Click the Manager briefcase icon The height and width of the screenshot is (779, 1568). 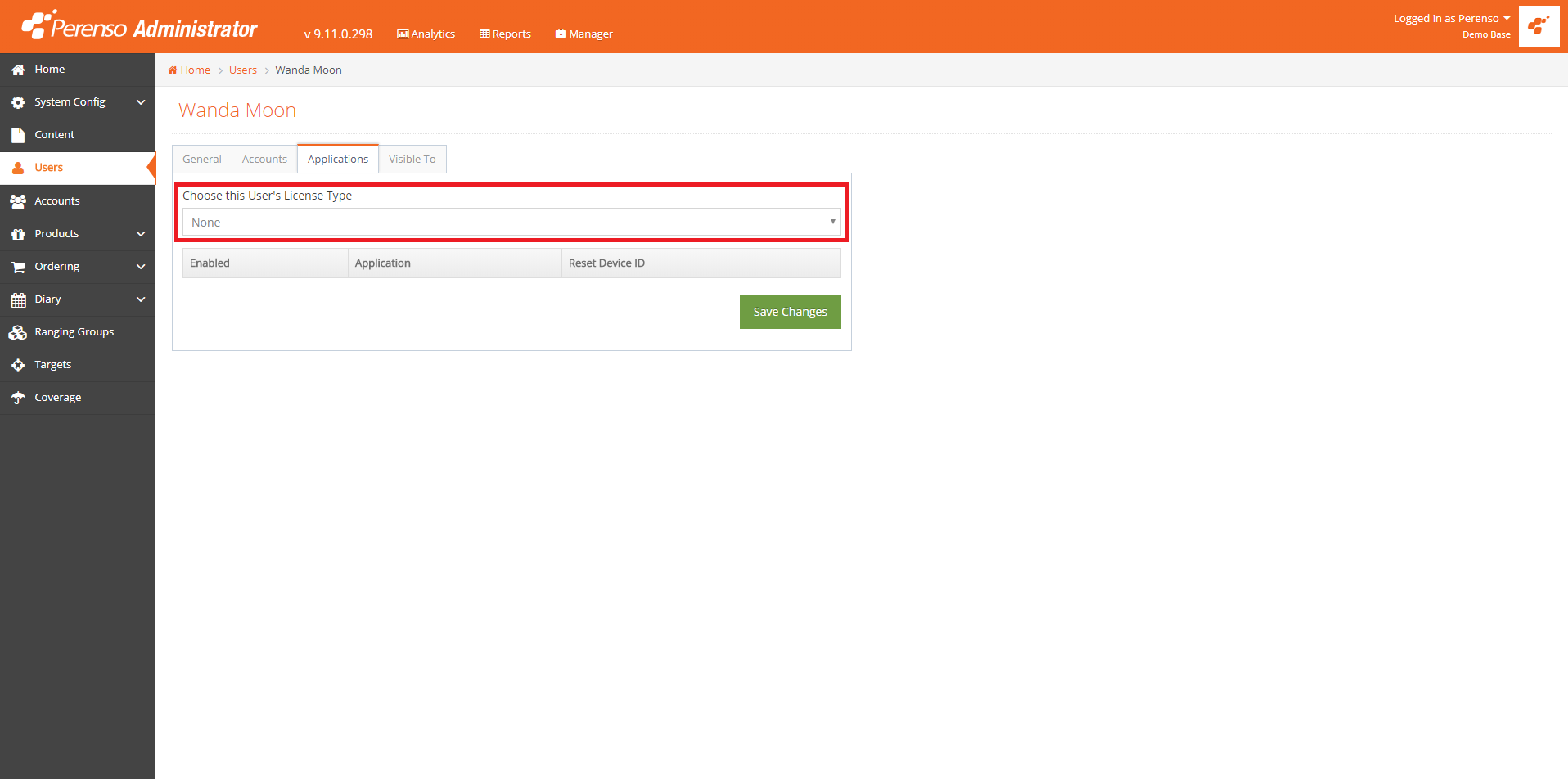pyautogui.click(x=561, y=34)
